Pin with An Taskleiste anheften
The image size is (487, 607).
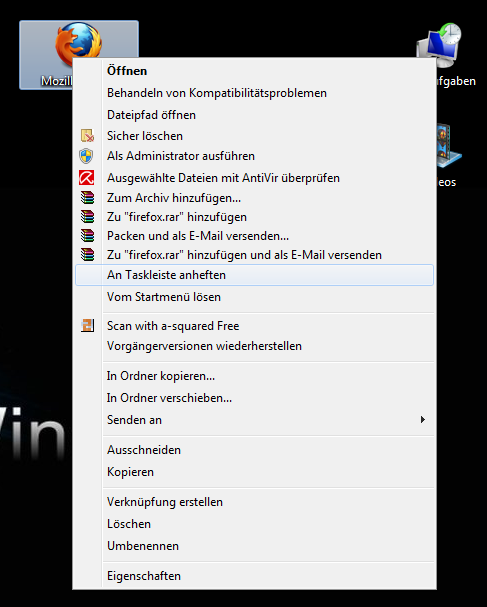254,275
